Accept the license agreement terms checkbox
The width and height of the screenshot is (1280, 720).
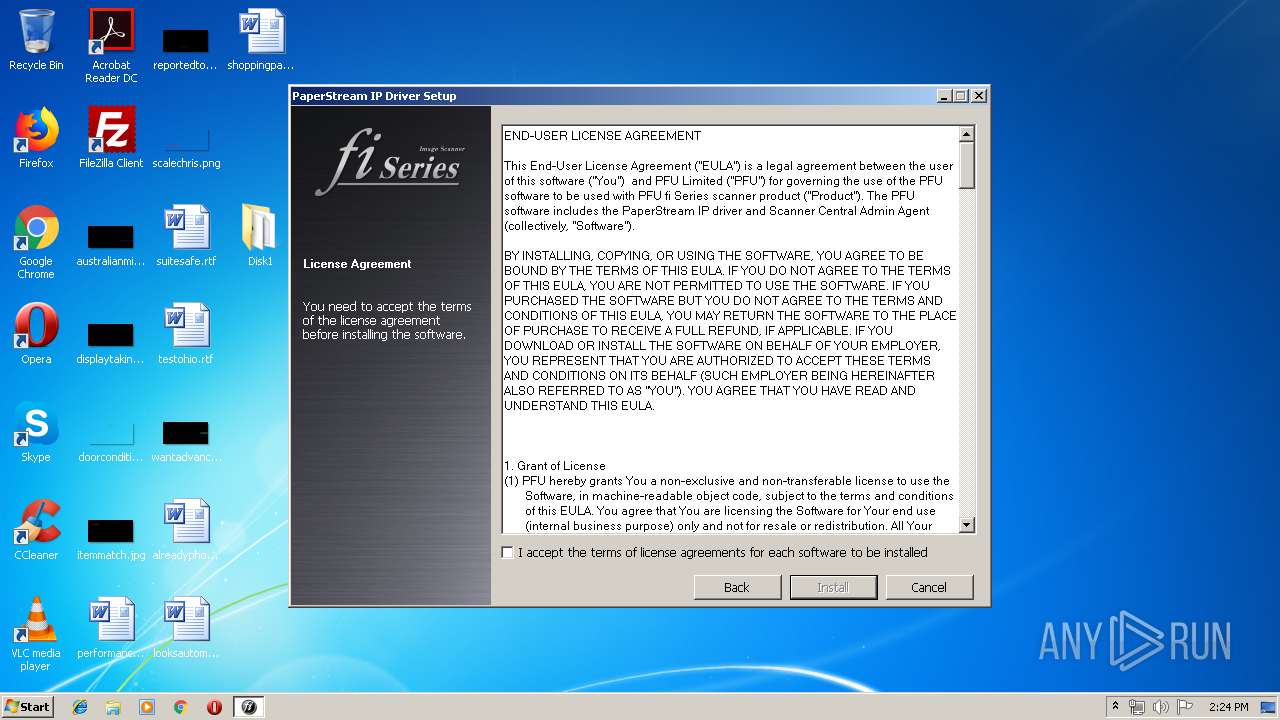(x=508, y=553)
